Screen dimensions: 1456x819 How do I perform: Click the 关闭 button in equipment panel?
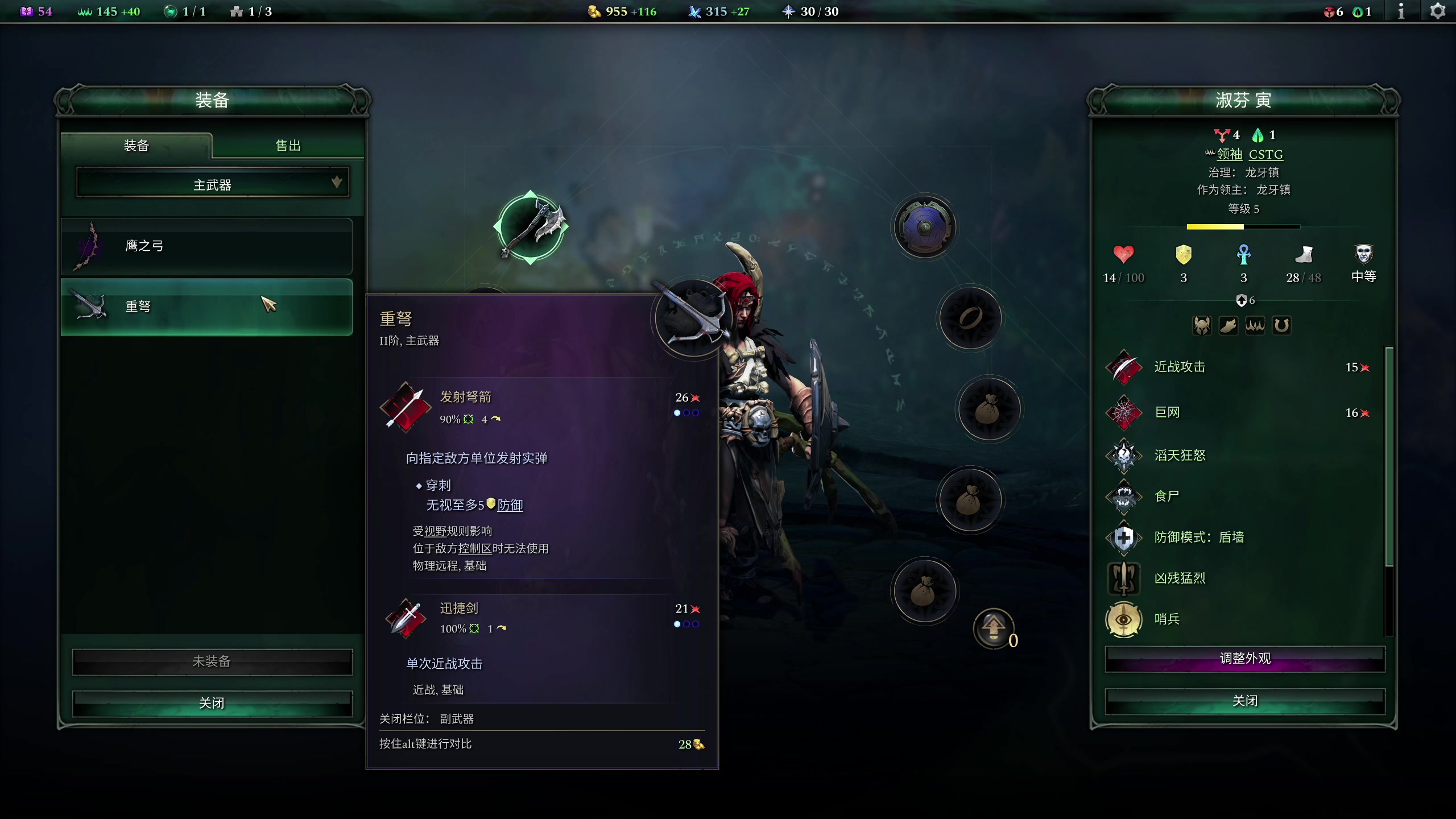[212, 703]
